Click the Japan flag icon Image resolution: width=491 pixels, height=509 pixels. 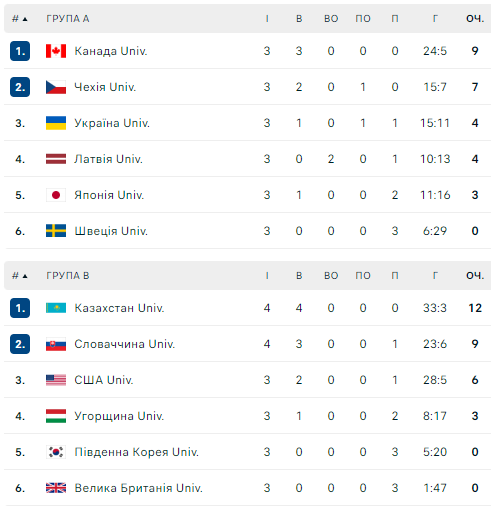[56, 195]
